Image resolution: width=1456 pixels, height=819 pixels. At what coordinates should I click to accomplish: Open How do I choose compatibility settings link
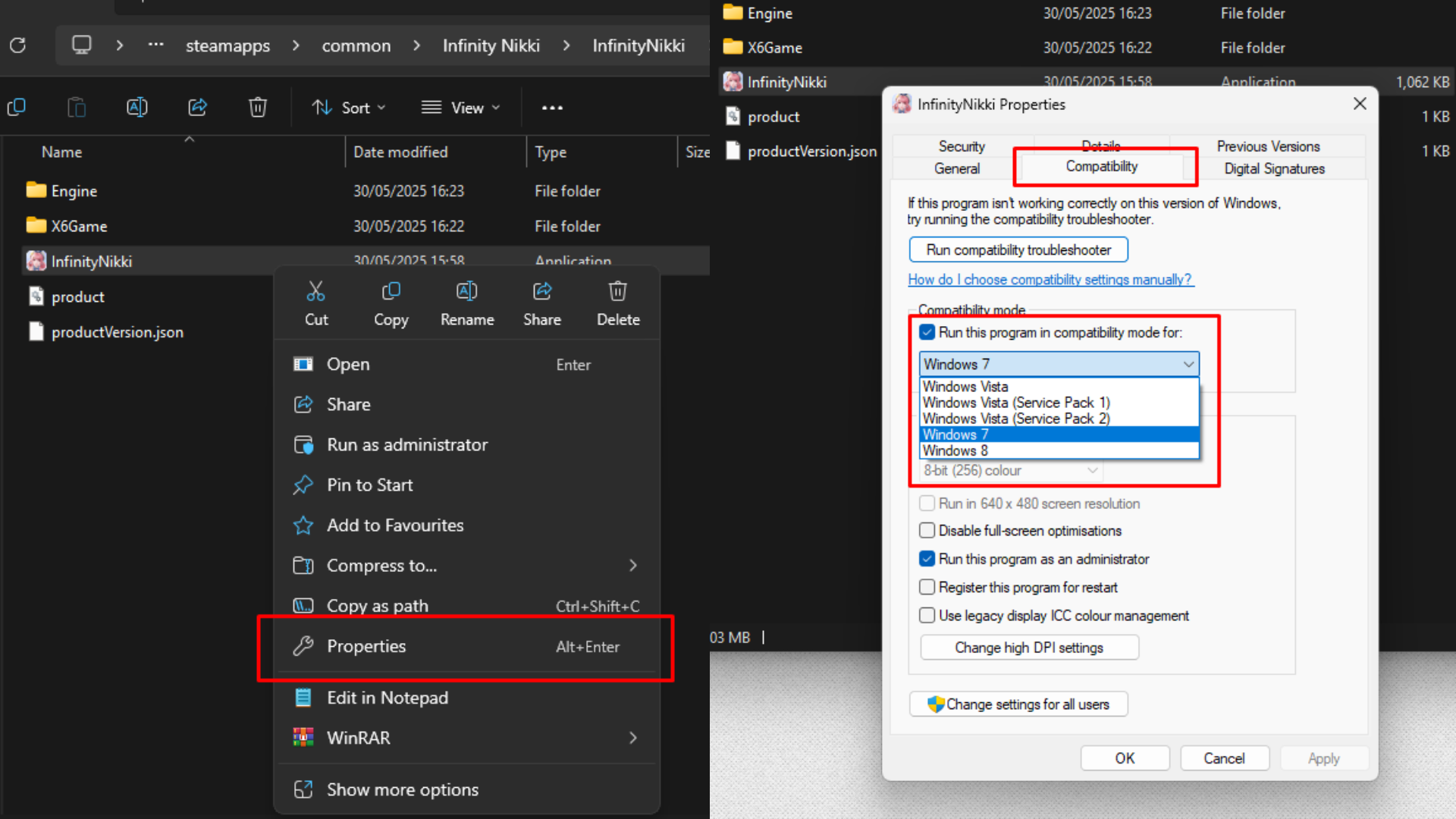1050,279
